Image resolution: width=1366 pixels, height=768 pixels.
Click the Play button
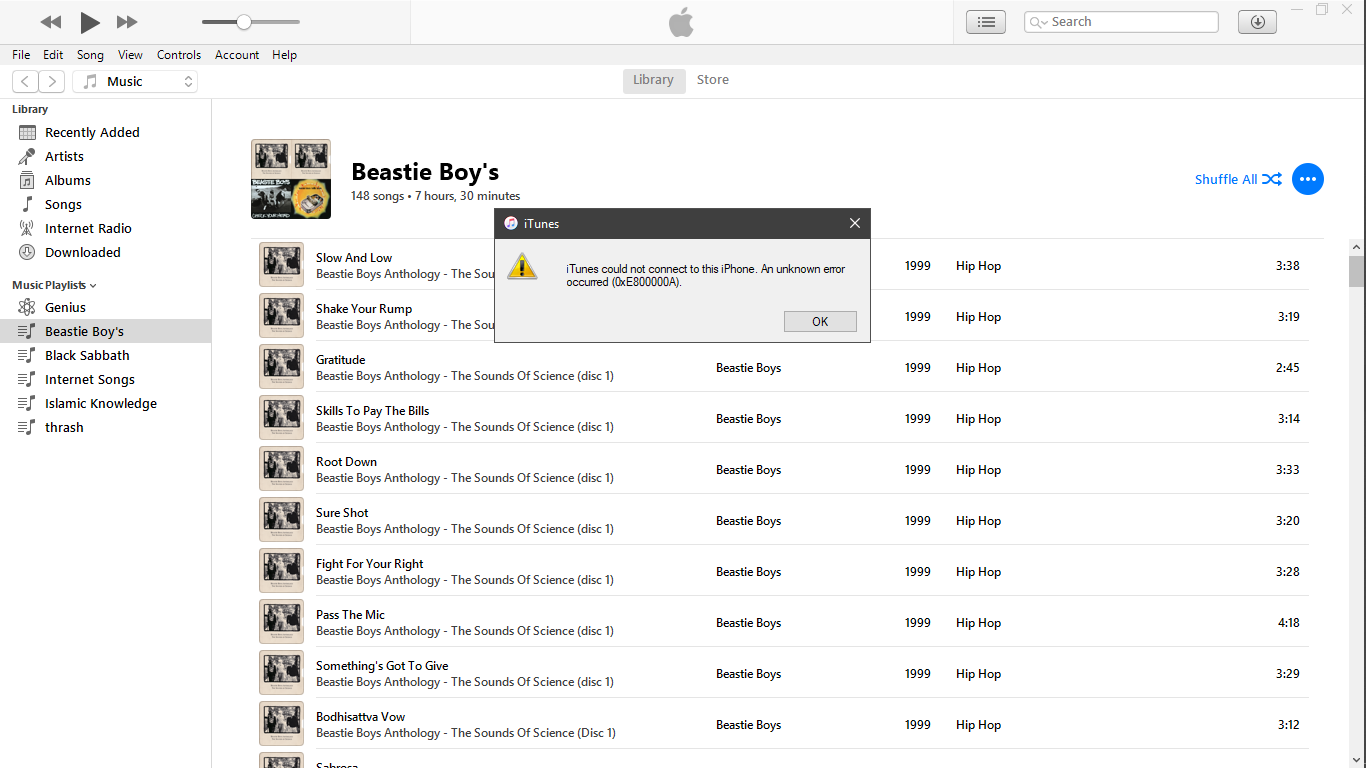tap(90, 22)
